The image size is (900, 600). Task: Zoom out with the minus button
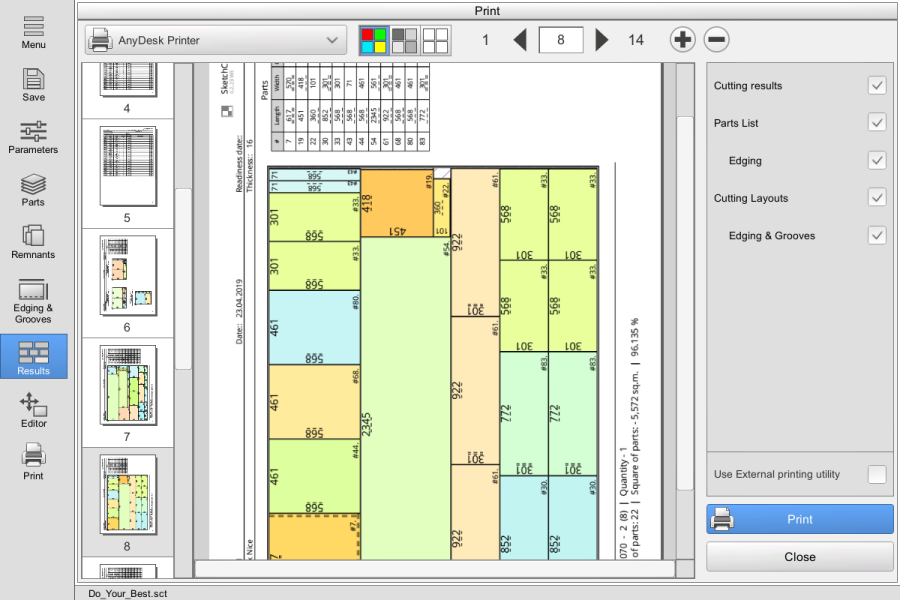point(716,40)
